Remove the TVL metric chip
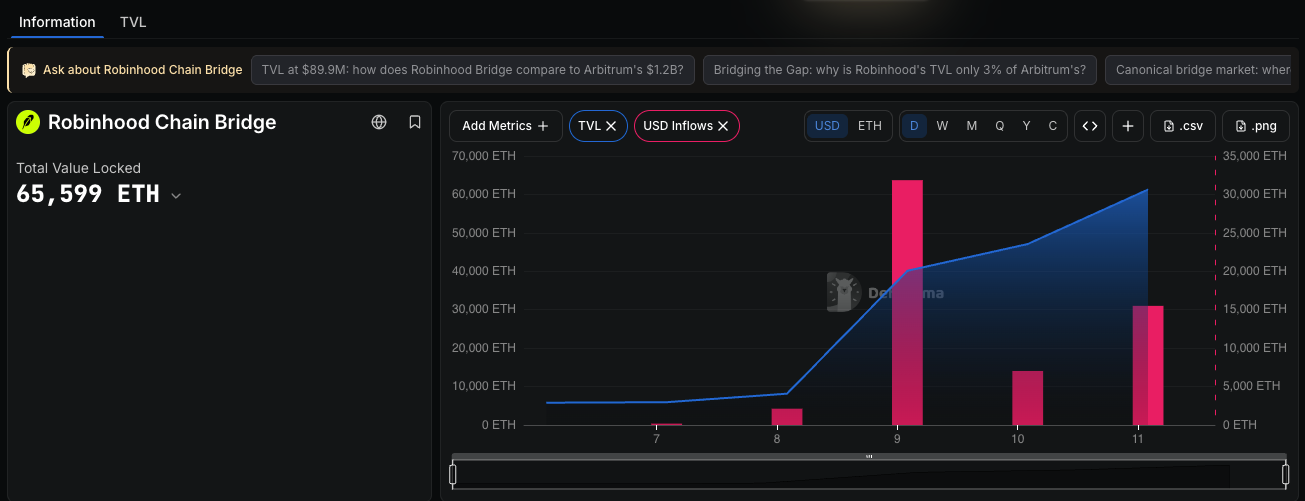Screen dimensions: 1305x501 611,126
